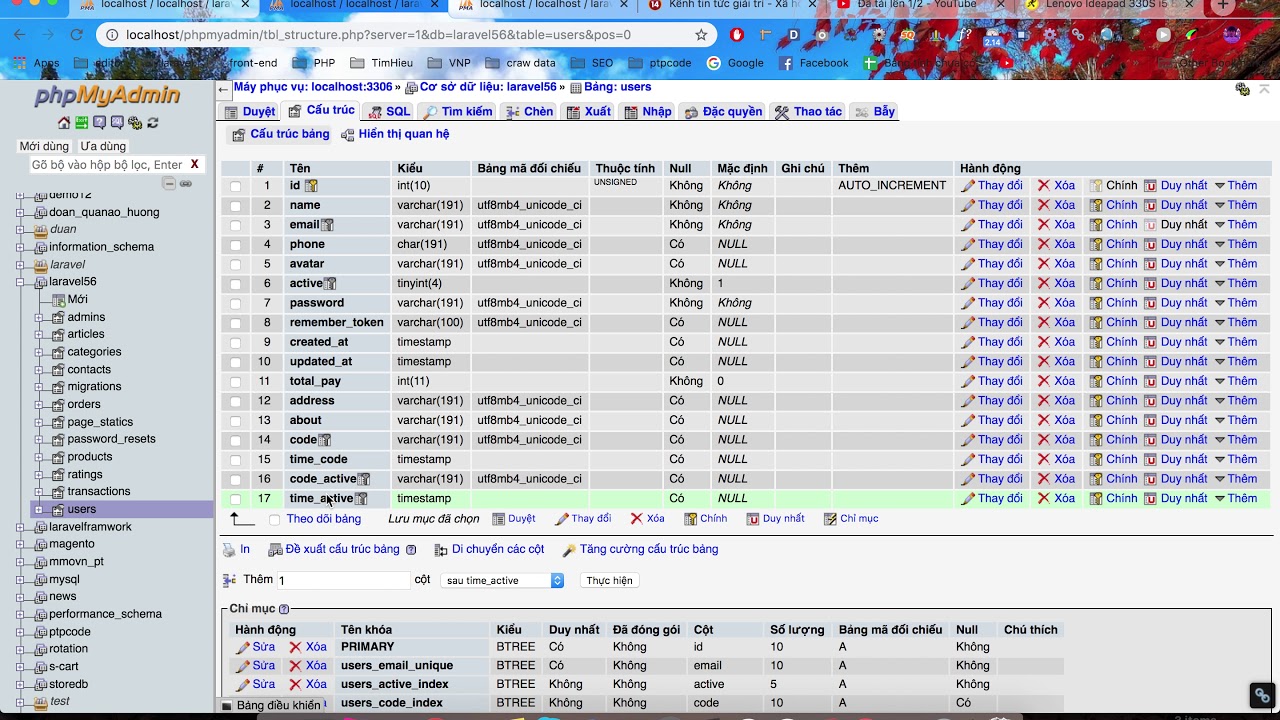Open the Thêm dropdown for the avatar row

pos(1236,264)
